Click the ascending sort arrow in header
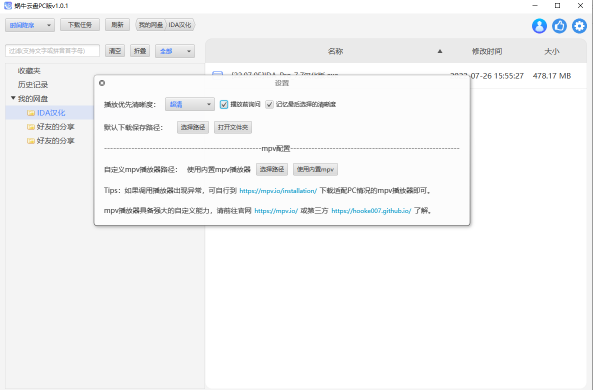The image size is (593, 390). (440, 51)
